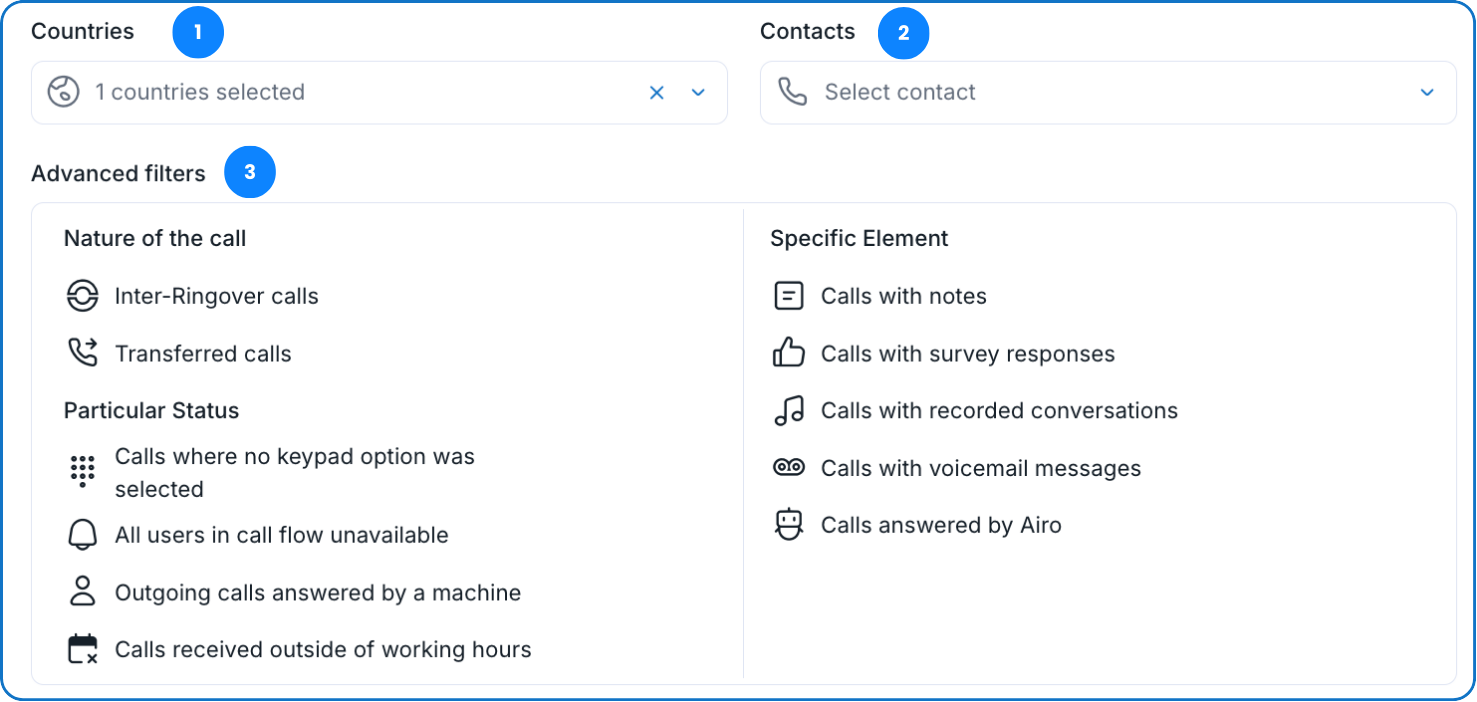Click the Airo robot icon

pos(789,525)
